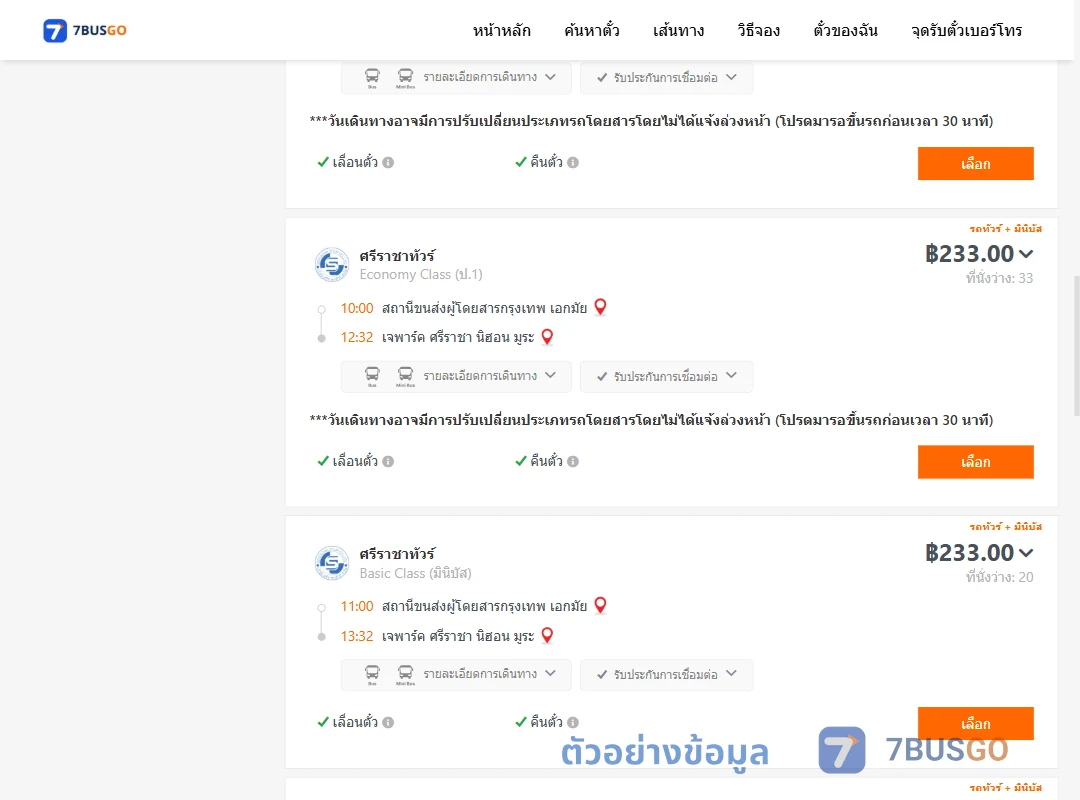Click Sriracha Tour logo on Basic Class trip

pos(332,563)
